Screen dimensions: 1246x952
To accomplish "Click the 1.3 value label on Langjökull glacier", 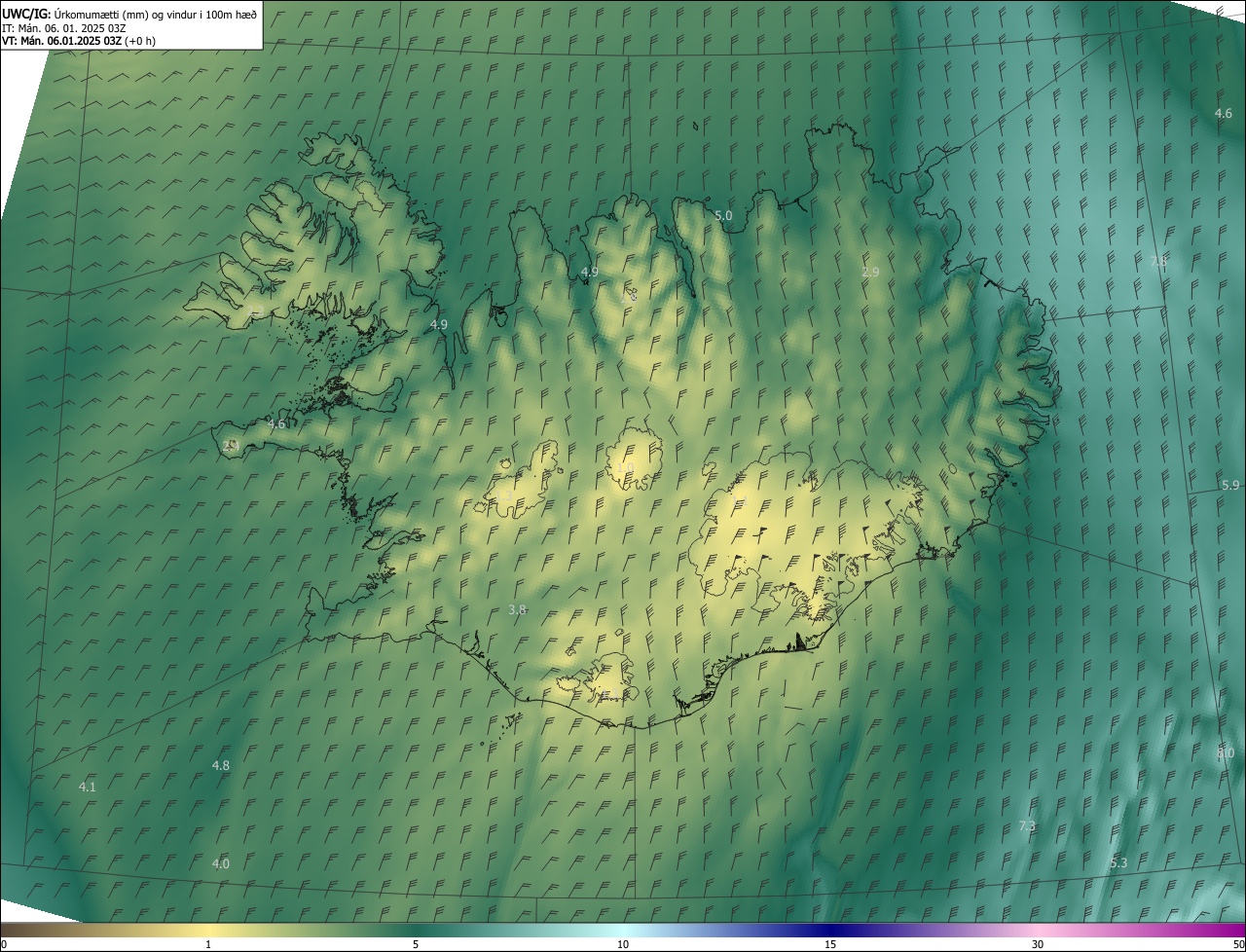I will (505, 494).
